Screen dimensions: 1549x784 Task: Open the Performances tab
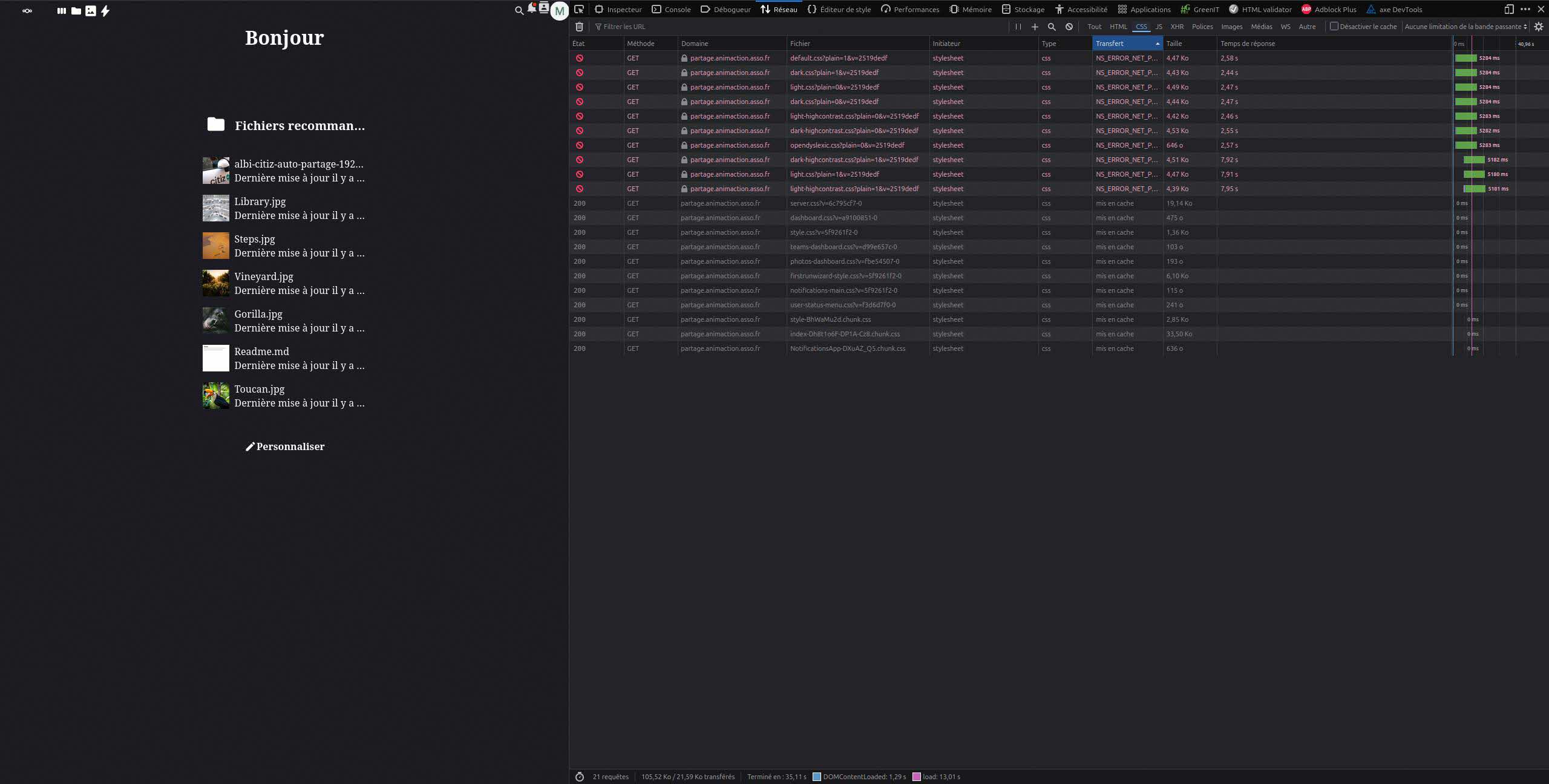pyautogui.click(x=910, y=9)
